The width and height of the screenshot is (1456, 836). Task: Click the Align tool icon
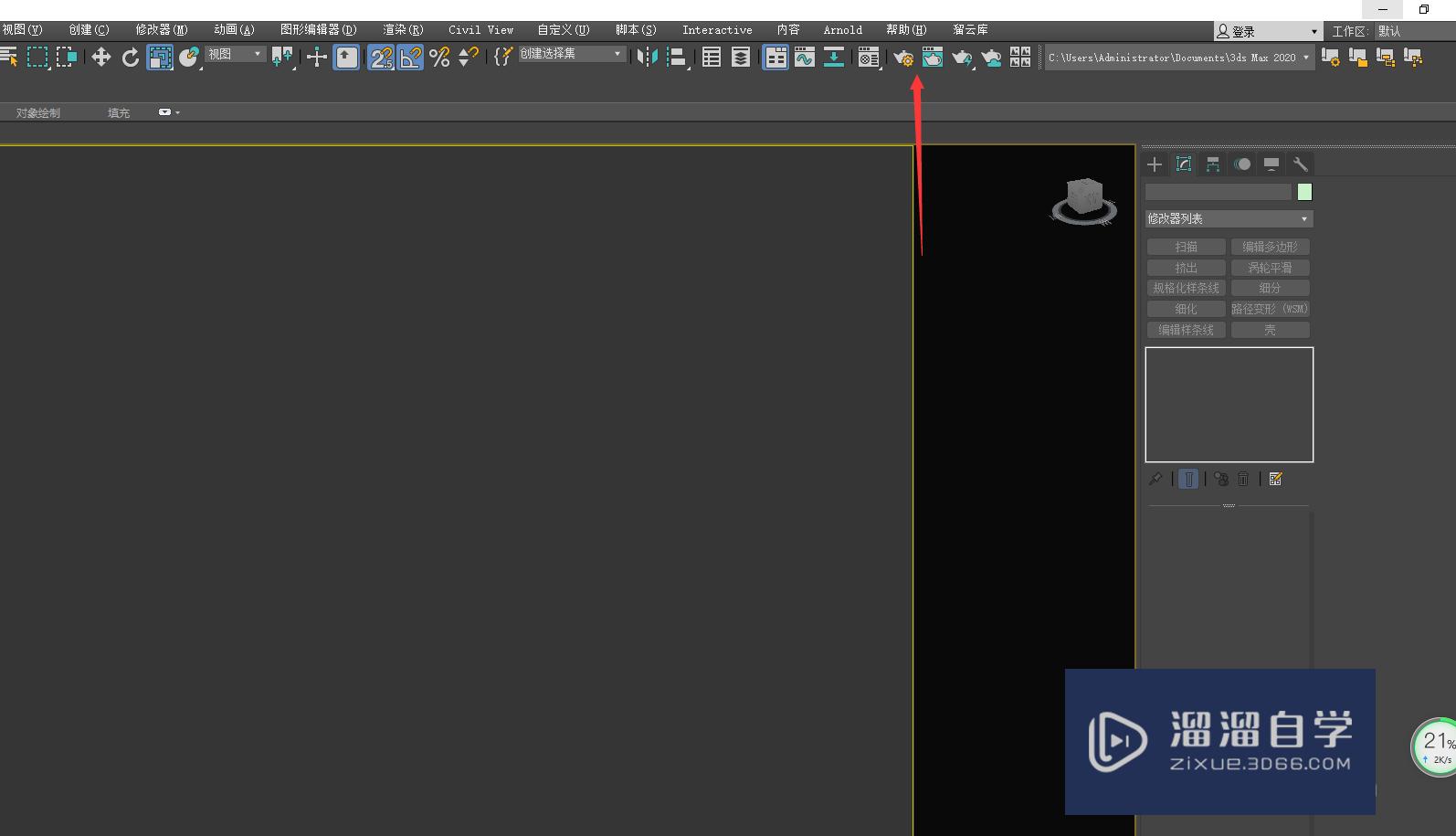[677, 58]
